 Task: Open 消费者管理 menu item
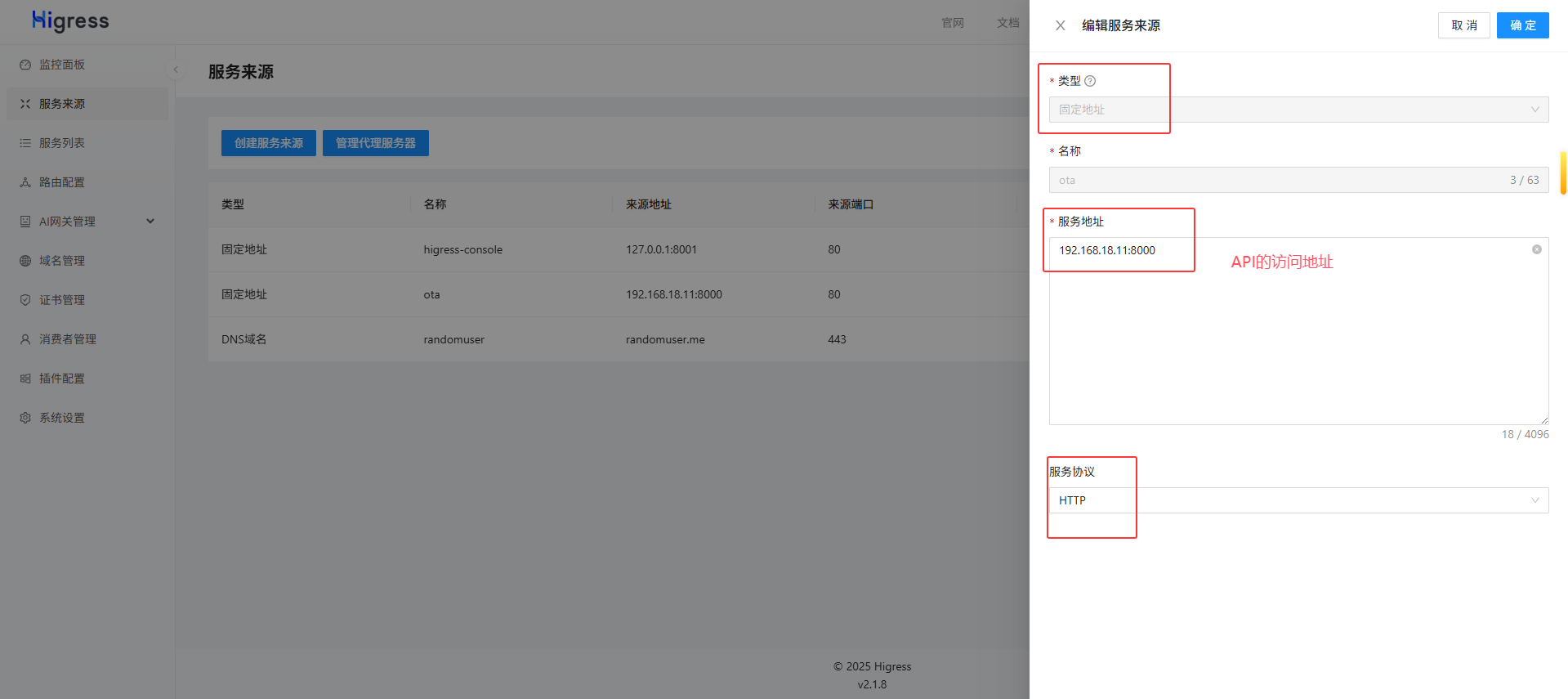87,339
